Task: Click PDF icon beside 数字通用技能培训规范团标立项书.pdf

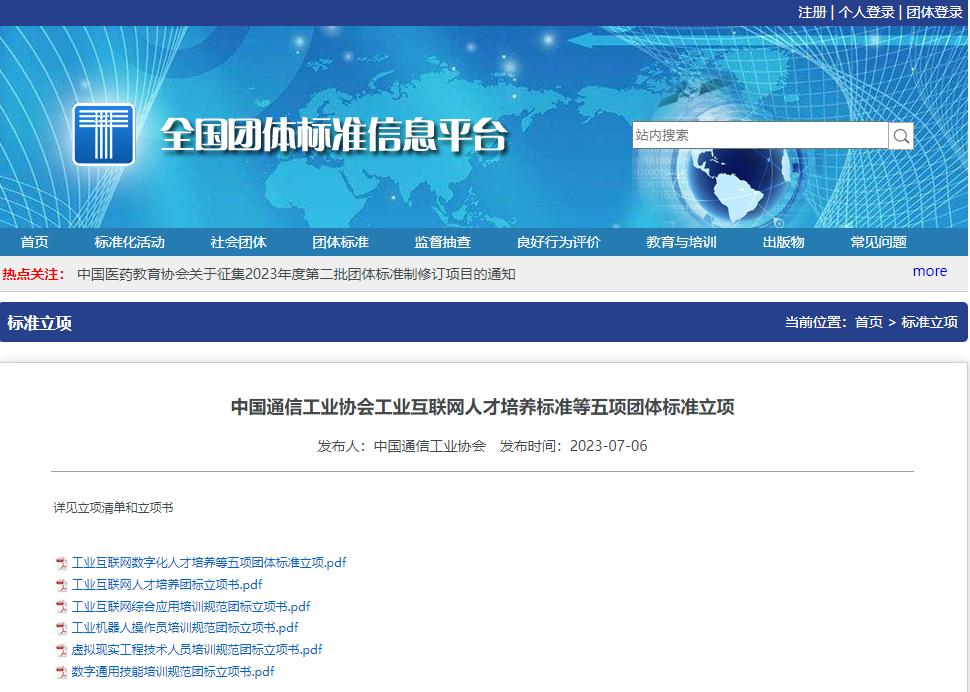Action: click(x=61, y=672)
